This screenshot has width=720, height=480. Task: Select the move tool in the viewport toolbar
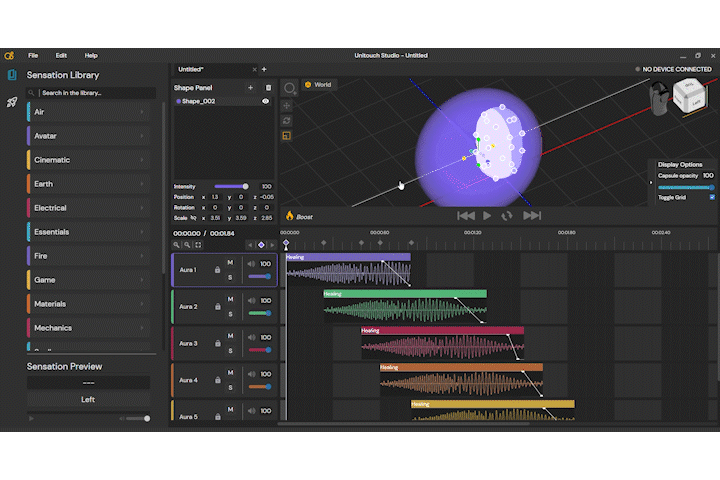coord(287,106)
